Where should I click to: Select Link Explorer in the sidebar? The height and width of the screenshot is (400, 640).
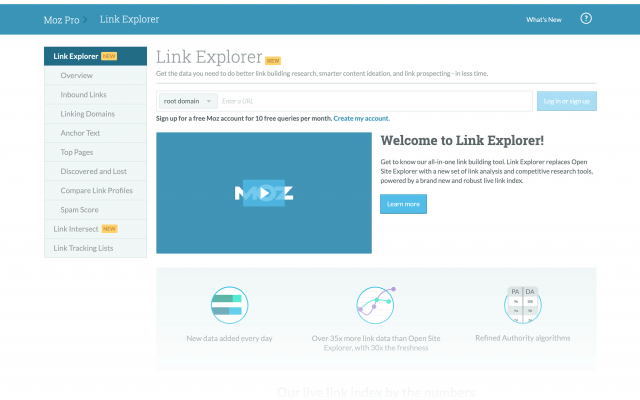(96, 56)
